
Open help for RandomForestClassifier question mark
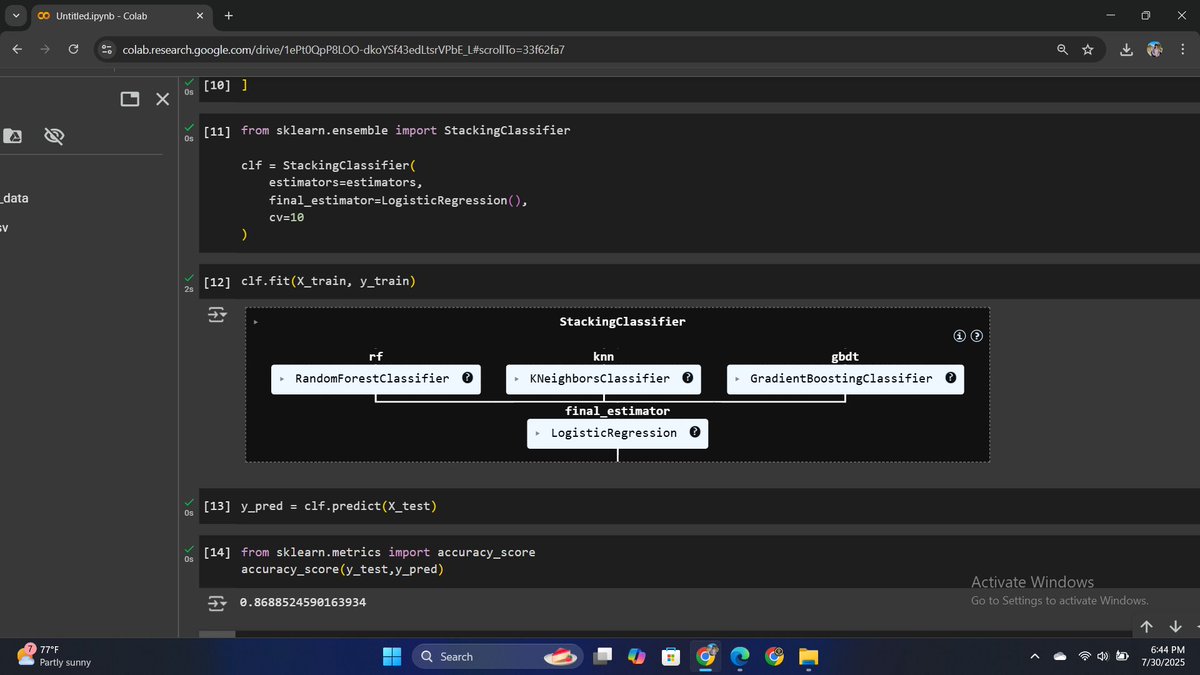tap(467, 378)
